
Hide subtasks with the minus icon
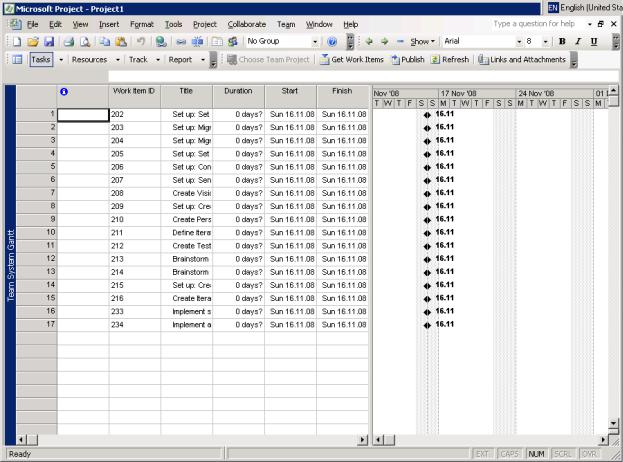pos(400,41)
